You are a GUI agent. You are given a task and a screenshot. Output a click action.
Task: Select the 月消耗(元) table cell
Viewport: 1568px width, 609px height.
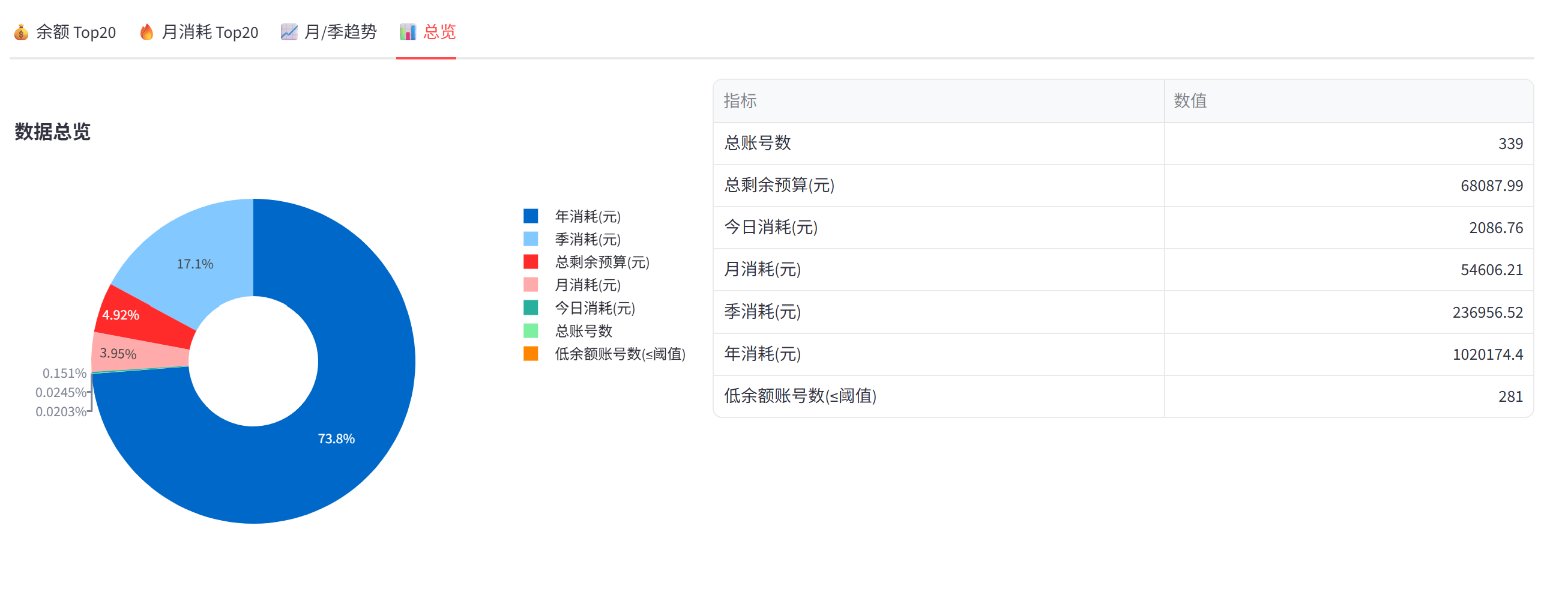pyautogui.click(x=938, y=269)
